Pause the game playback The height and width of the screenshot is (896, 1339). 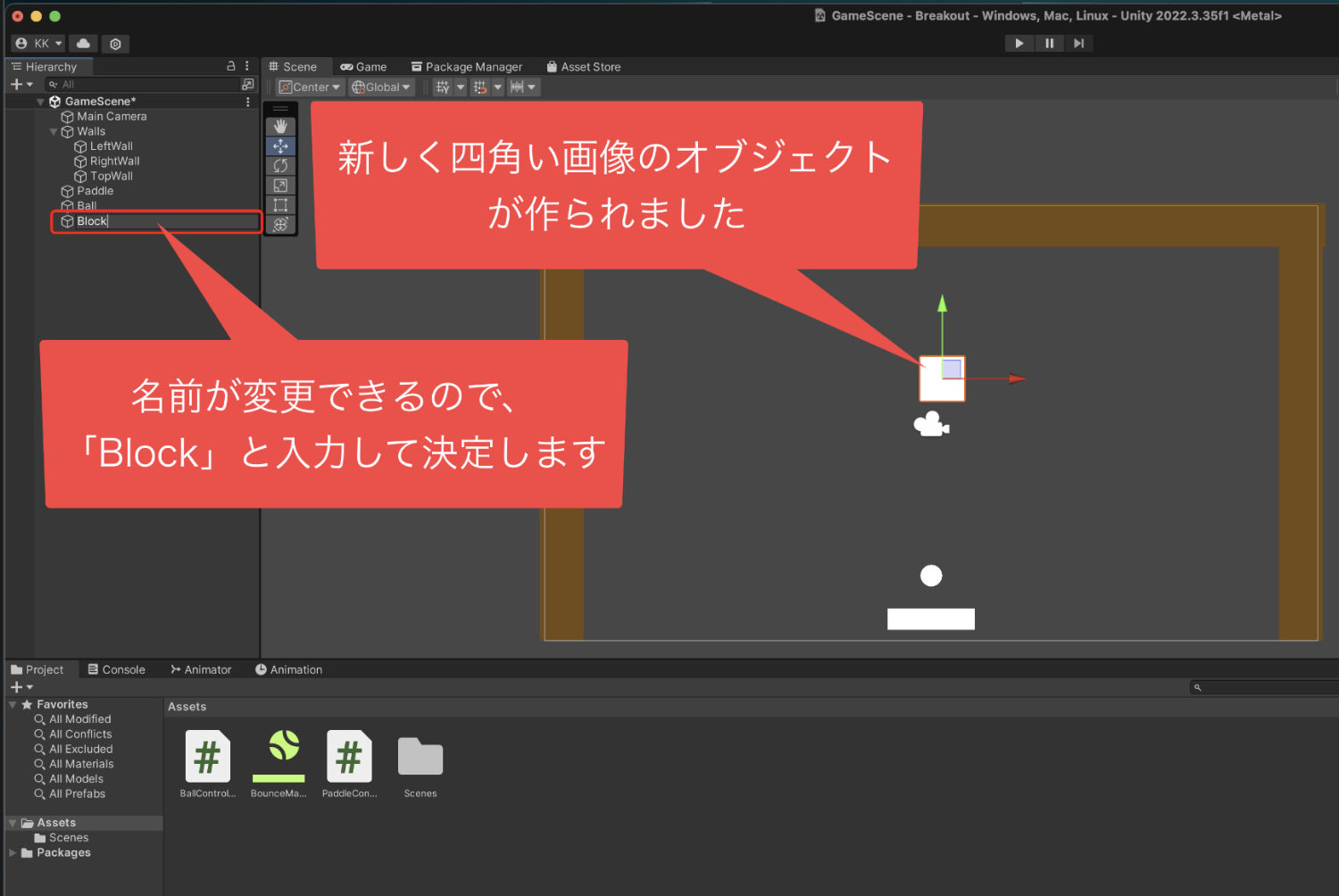[1049, 43]
